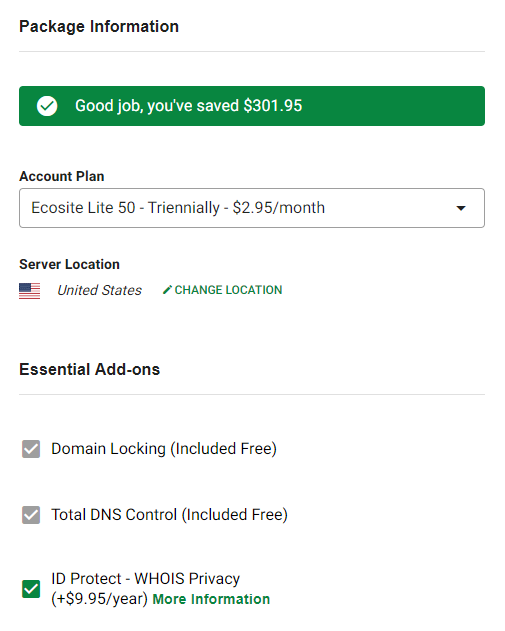Click the green savings notification banner
The height and width of the screenshot is (631, 505).
252,106
